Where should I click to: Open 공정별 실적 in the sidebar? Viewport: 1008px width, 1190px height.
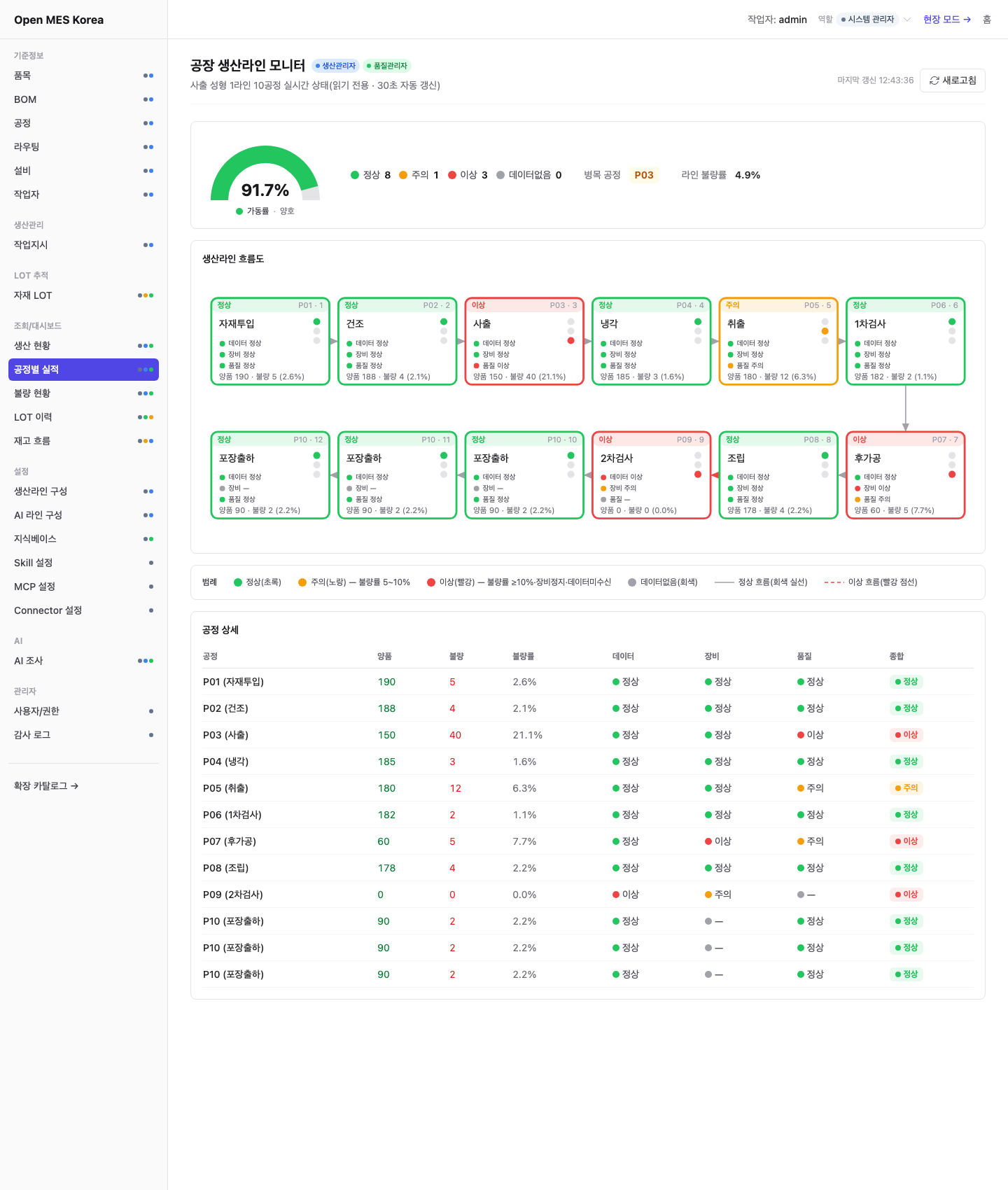coord(83,370)
